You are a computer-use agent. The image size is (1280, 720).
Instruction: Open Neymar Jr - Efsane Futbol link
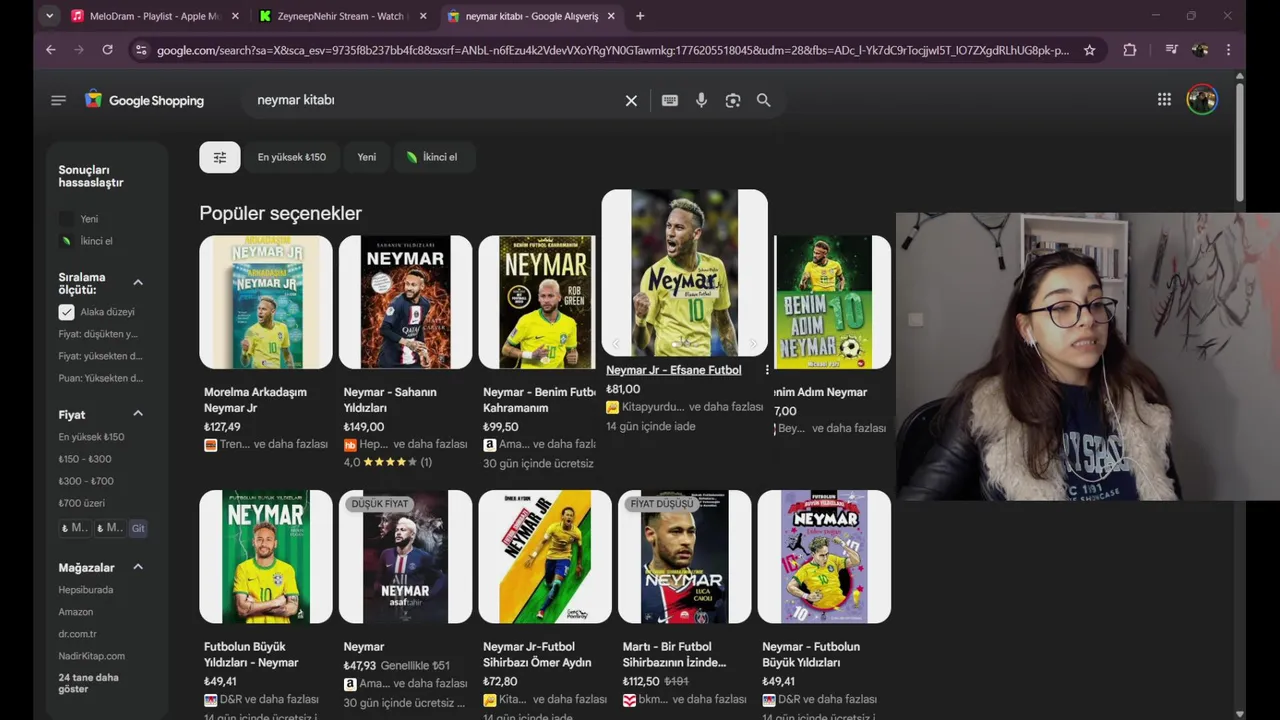pyautogui.click(x=673, y=370)
